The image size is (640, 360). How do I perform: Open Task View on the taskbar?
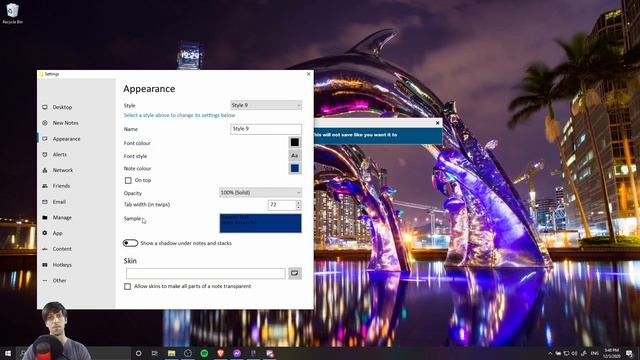[155, 353]
